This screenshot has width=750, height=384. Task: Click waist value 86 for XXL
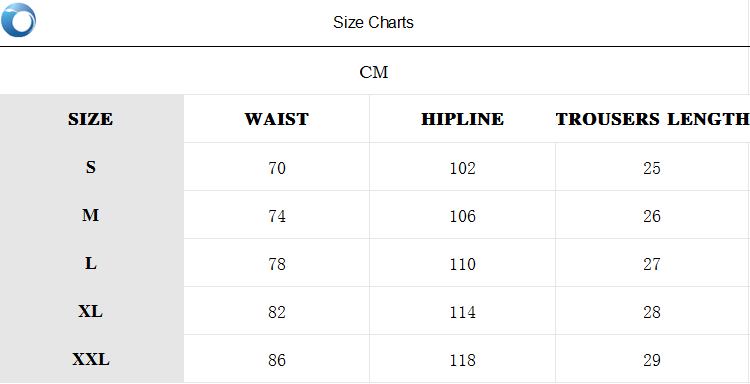tap(277, 360)
